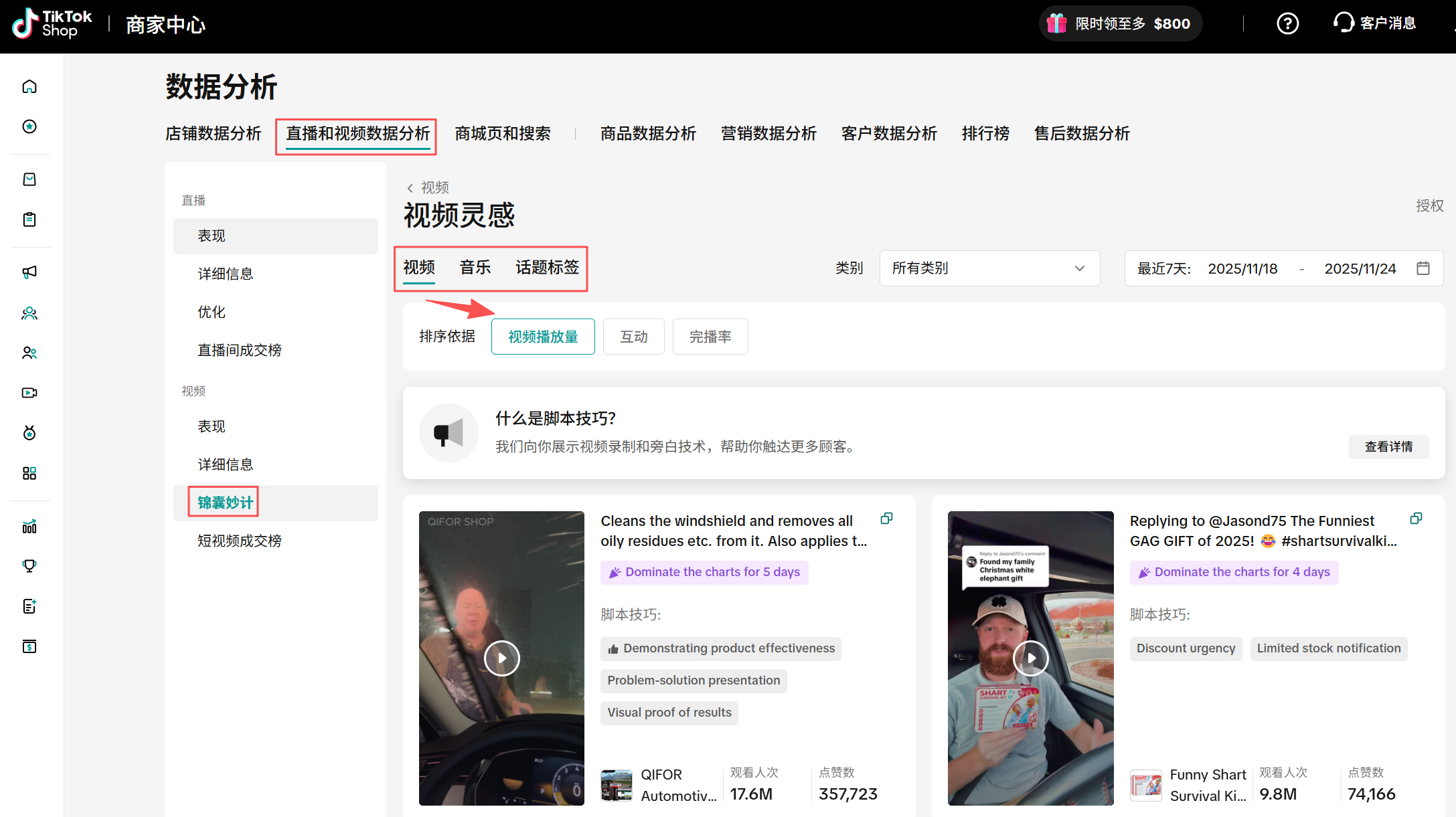Select 表现 under 视频 section
The width and height of the screenshot is (1456, 817).
[x=275, y=427]
